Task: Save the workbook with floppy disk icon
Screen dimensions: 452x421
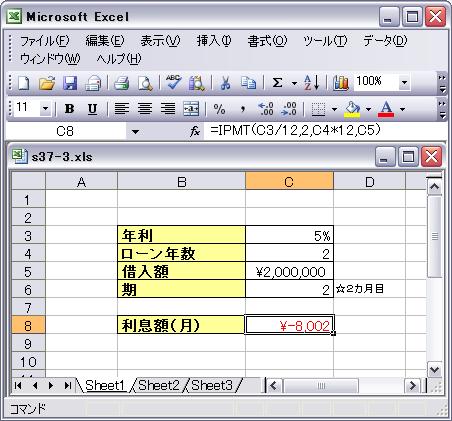Action: click(x=70, y=83)
